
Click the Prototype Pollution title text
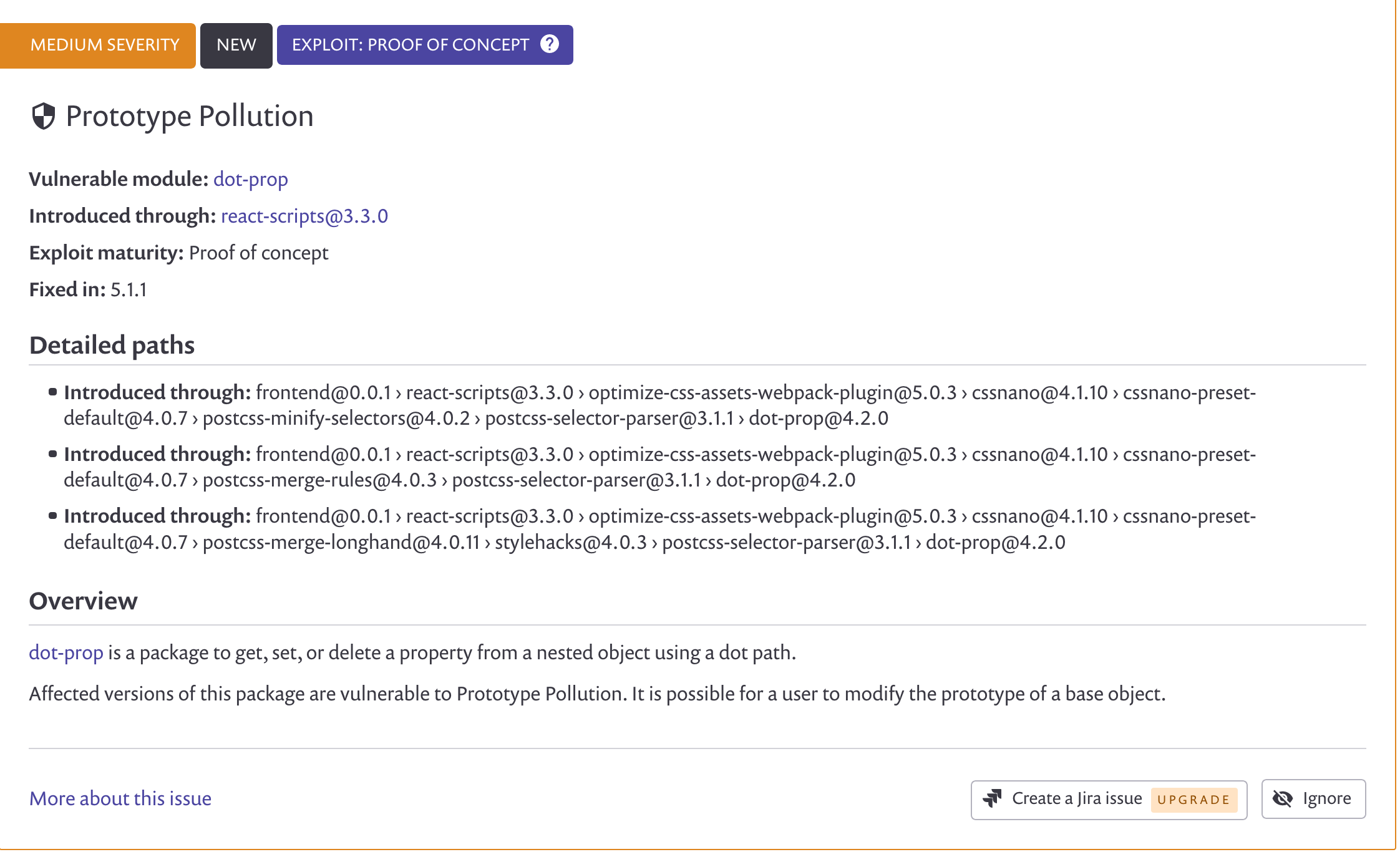190,117
